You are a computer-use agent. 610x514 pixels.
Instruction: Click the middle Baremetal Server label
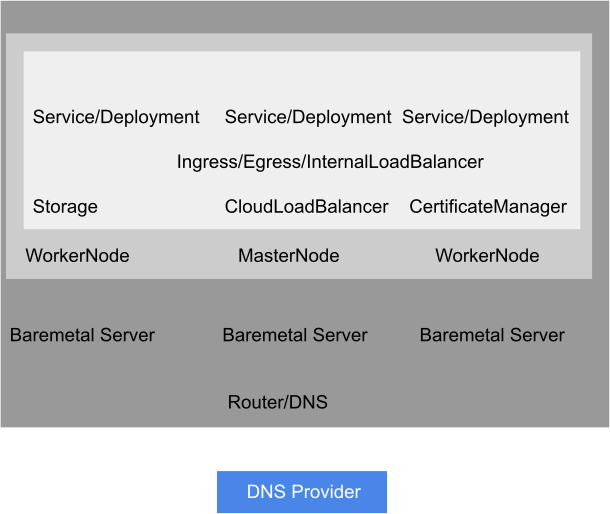tap(295, 335)
